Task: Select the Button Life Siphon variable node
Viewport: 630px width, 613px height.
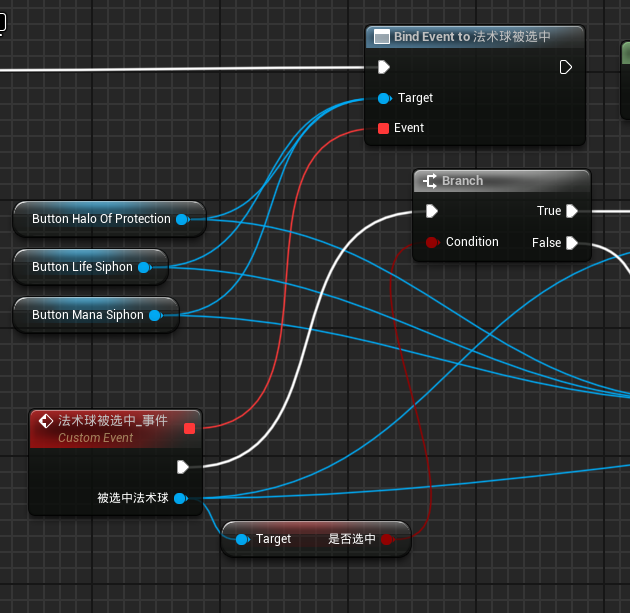Action: coord(90,267)
